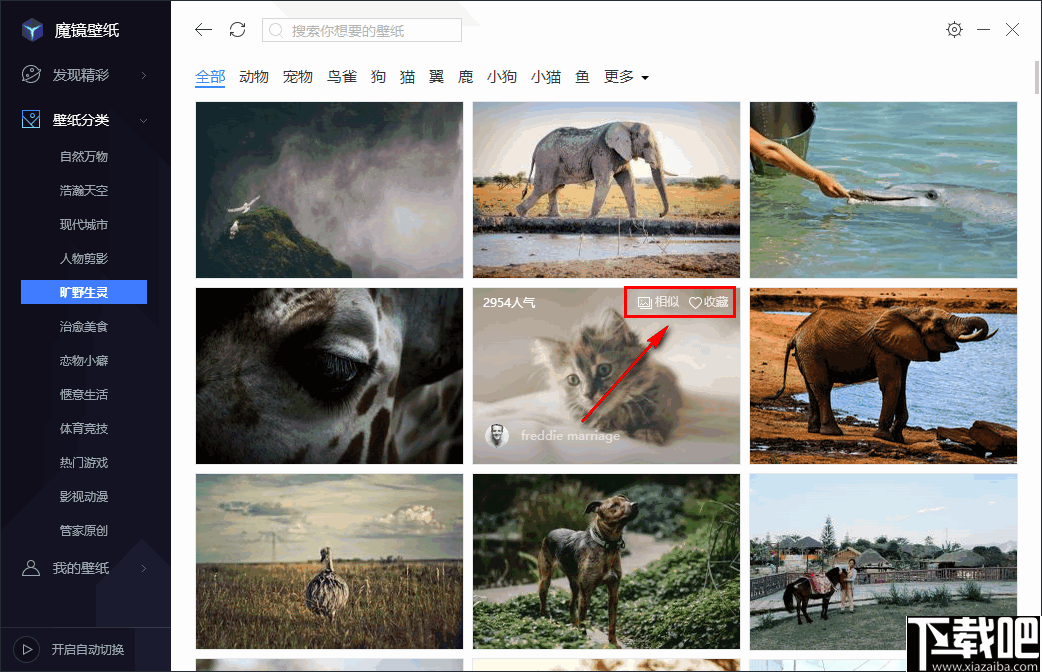
Task: Open the 恋物小癖 category
Action: coord(84,360)
